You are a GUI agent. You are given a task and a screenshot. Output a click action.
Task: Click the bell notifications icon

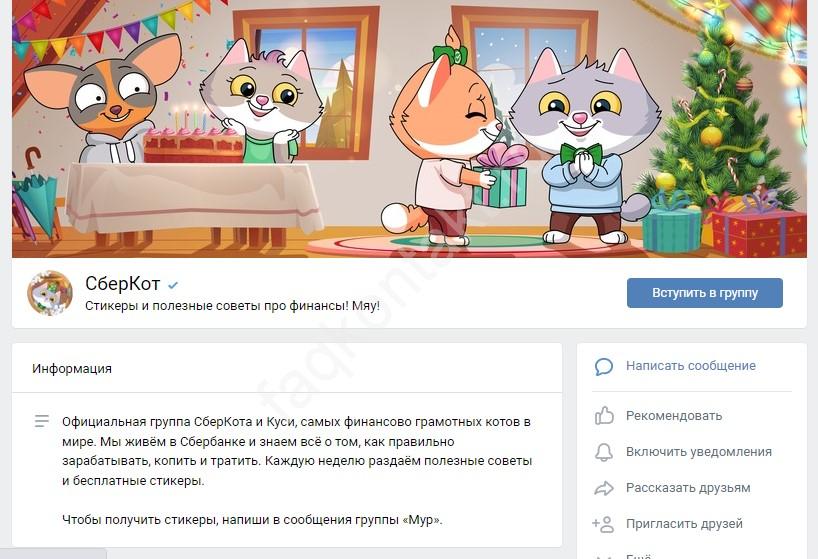[604, 452]
